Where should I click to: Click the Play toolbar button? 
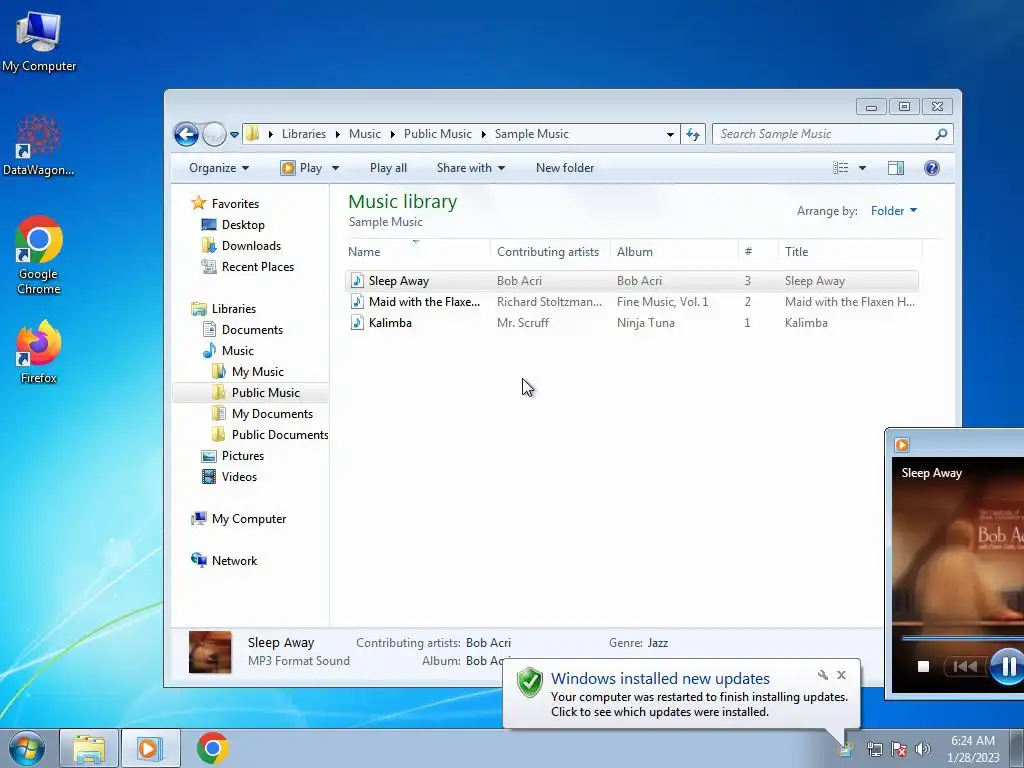[x=301, y=168]
